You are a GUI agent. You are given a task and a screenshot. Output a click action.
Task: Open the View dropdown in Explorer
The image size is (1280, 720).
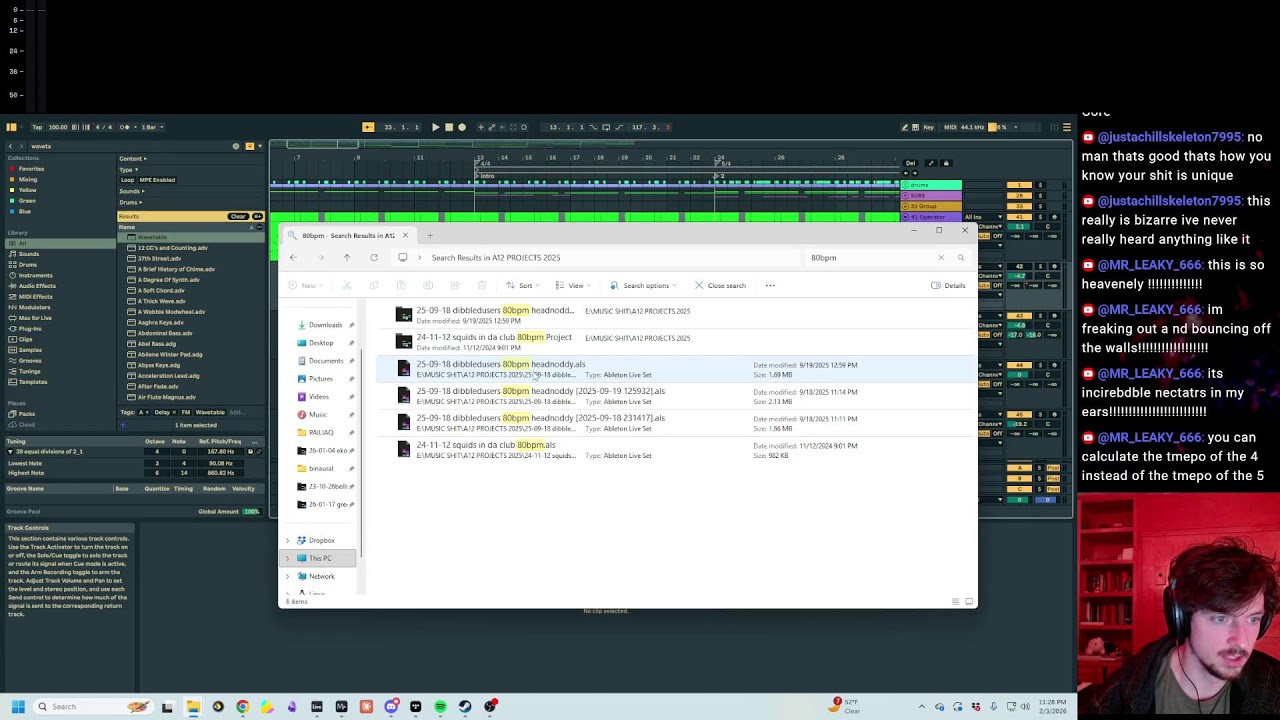click(x=574, y=286)
